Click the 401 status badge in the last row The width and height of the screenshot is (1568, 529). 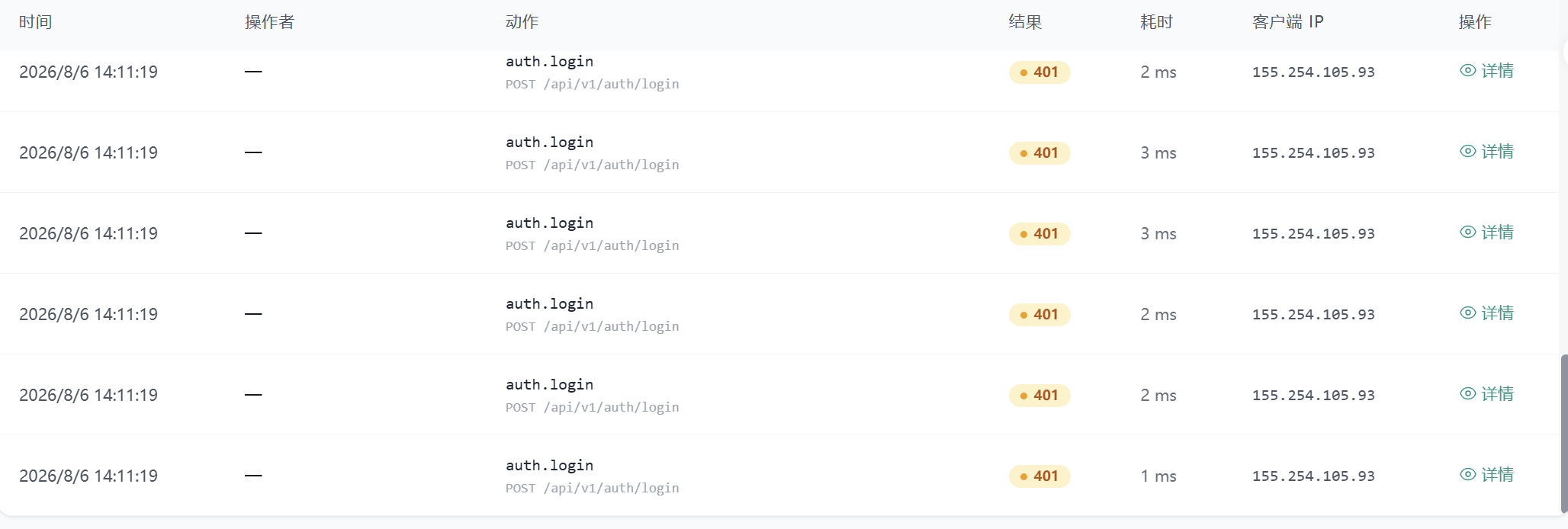pos(1039,476)
